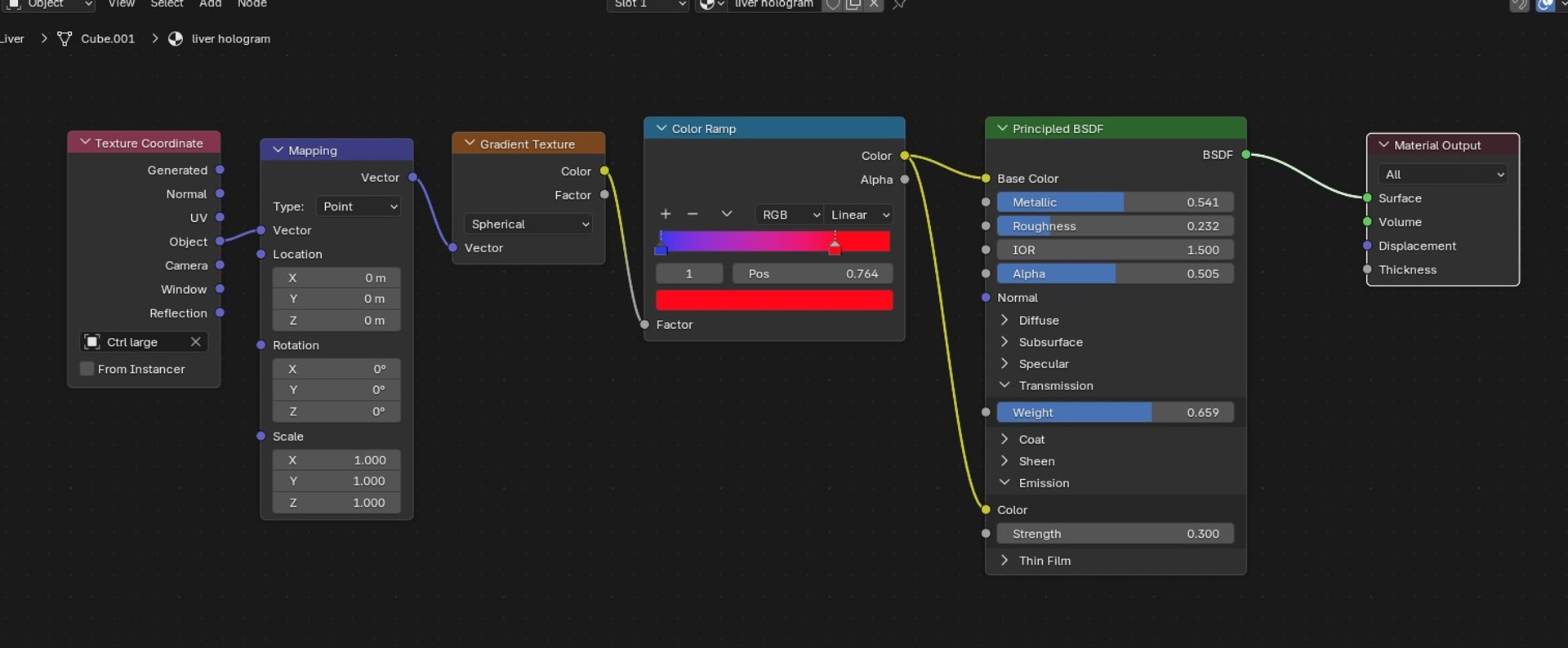Click the red color swatch in Color Ramp
1568x648 pixels.
pos(774,300)
